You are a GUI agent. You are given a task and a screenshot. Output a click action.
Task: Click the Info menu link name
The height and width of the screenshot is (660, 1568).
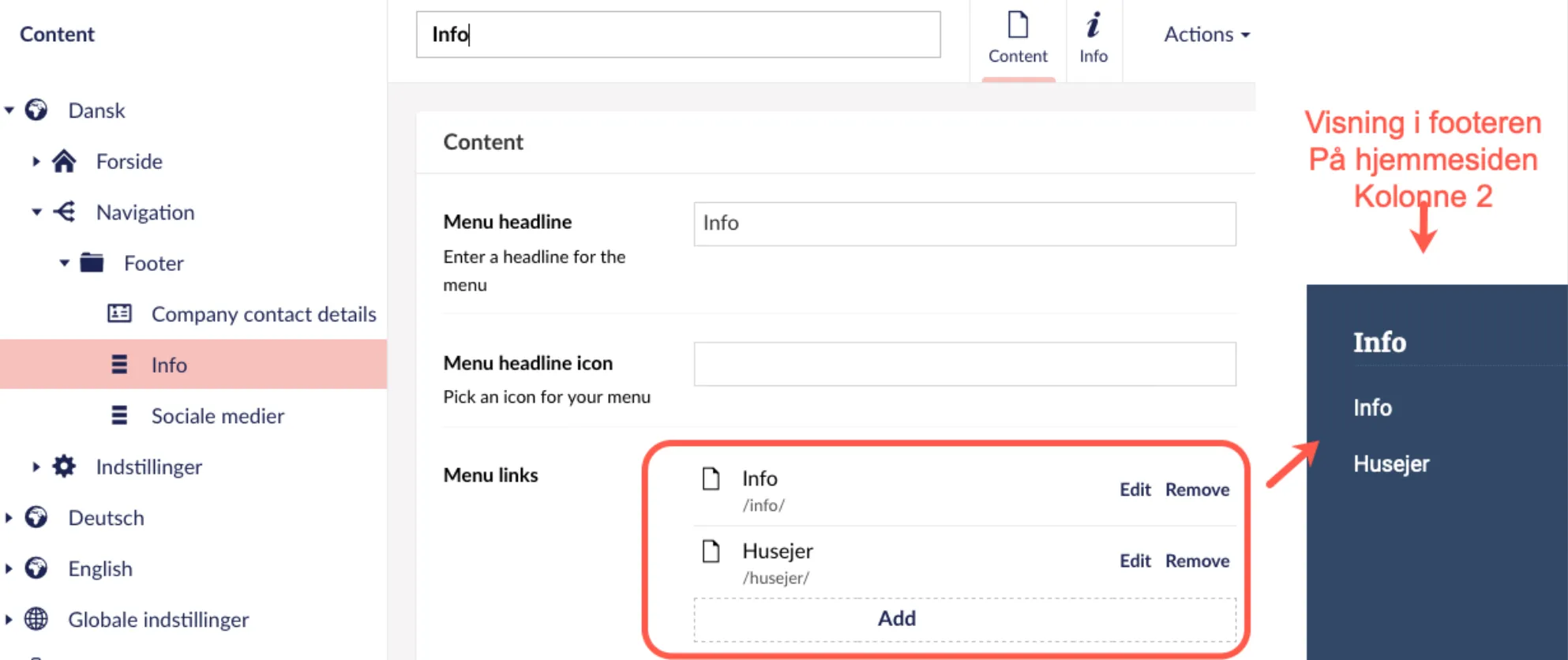click(760, 478)
